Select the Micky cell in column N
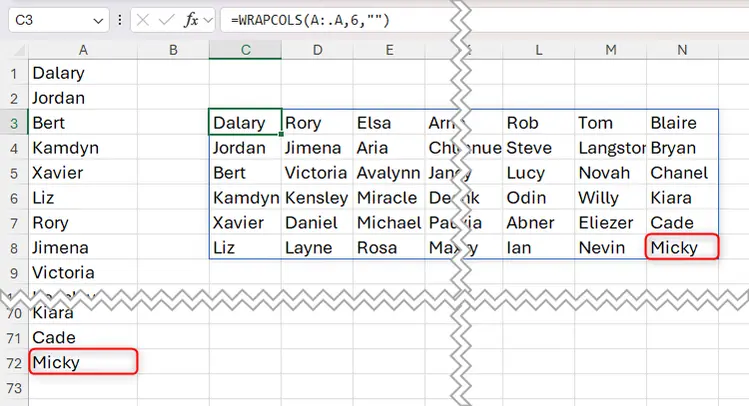The image size is (749, 406). pos(682,248)
